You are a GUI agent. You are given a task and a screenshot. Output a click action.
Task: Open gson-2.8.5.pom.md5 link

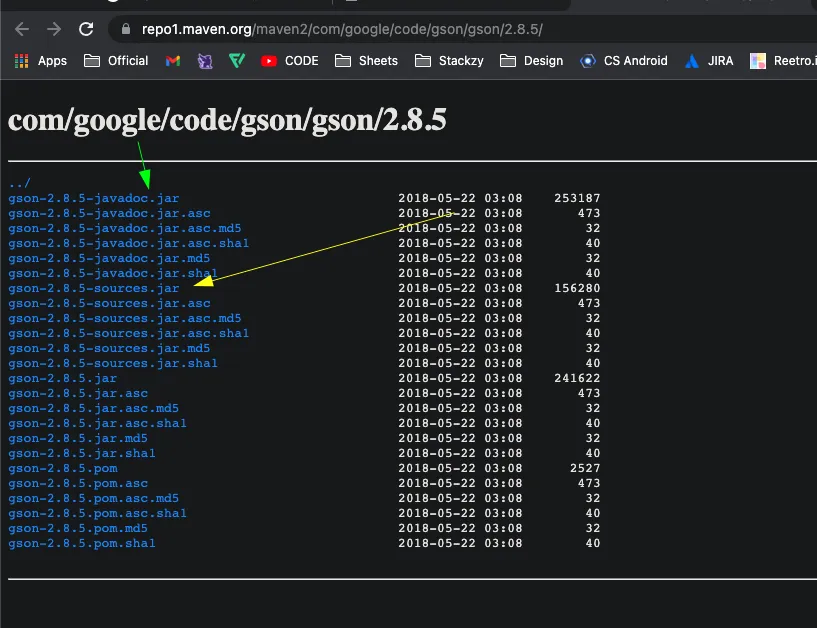coord(78,528)
